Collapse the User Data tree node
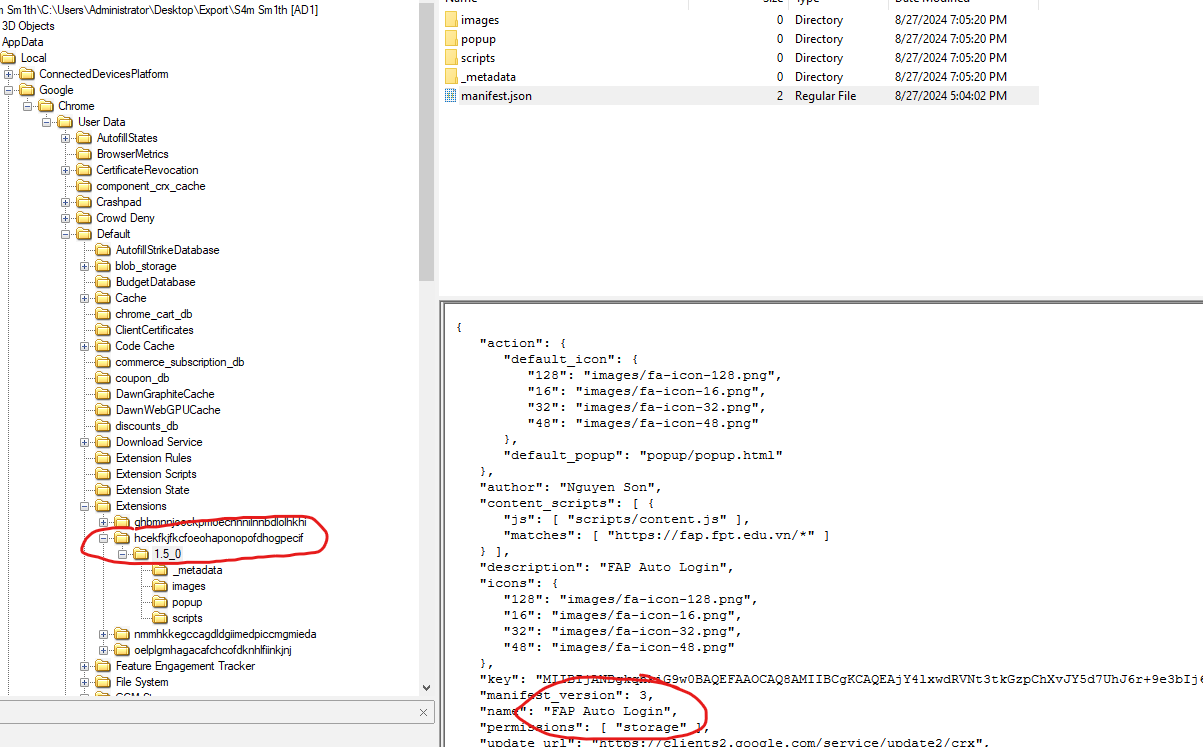 click(x=46, y=122)
